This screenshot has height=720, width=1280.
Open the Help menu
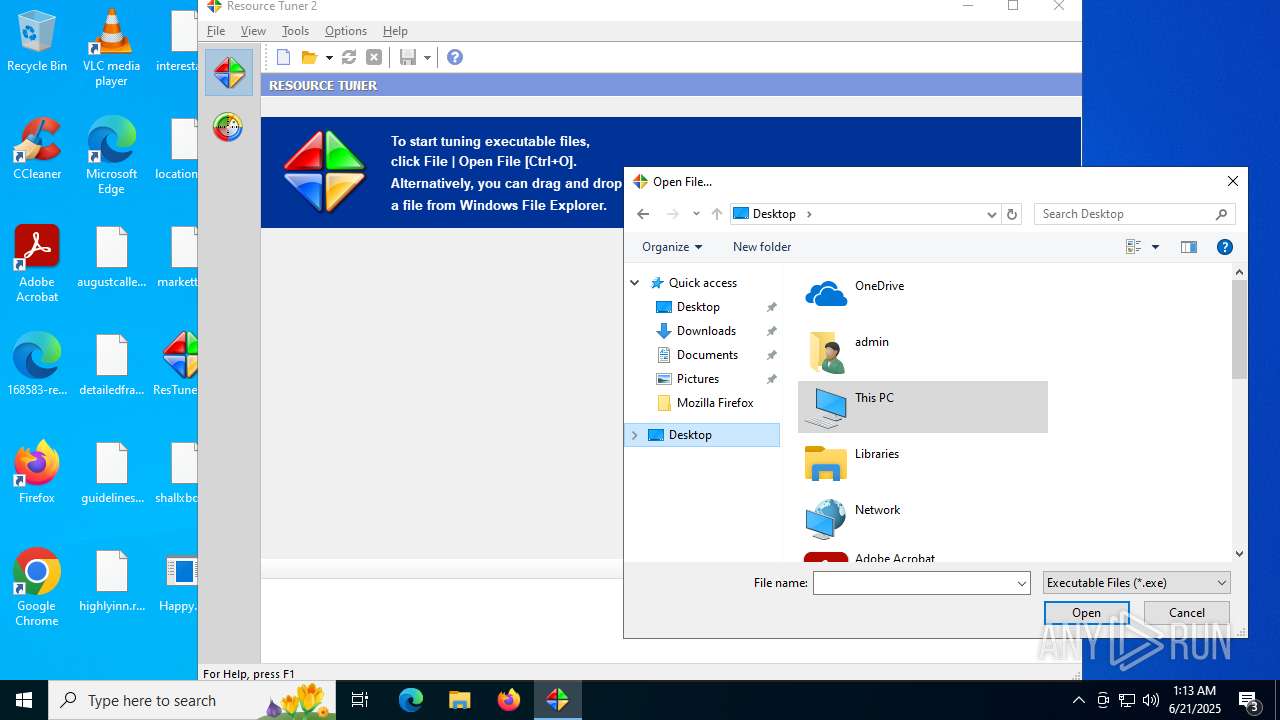395,31
